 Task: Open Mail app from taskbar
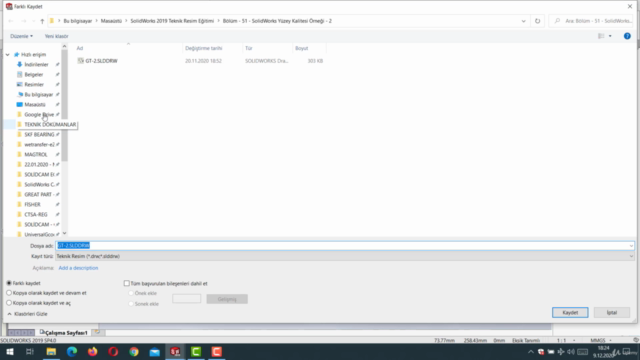pos(155,351)
